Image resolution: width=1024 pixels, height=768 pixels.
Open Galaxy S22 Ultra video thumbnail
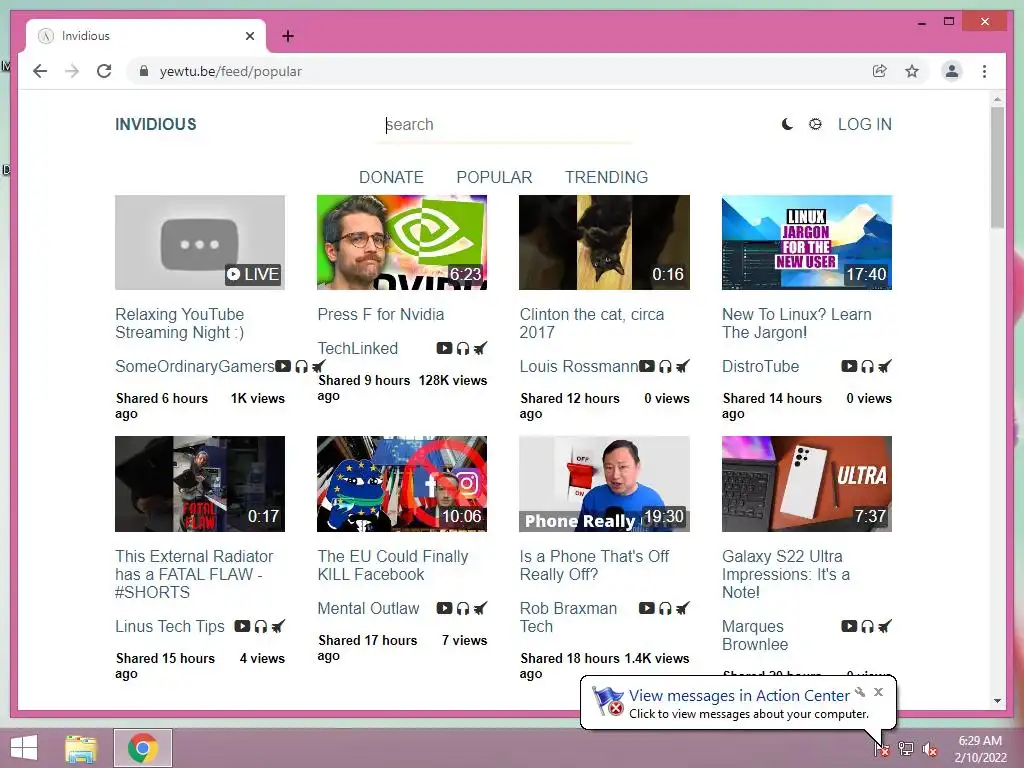pos(807,484)
